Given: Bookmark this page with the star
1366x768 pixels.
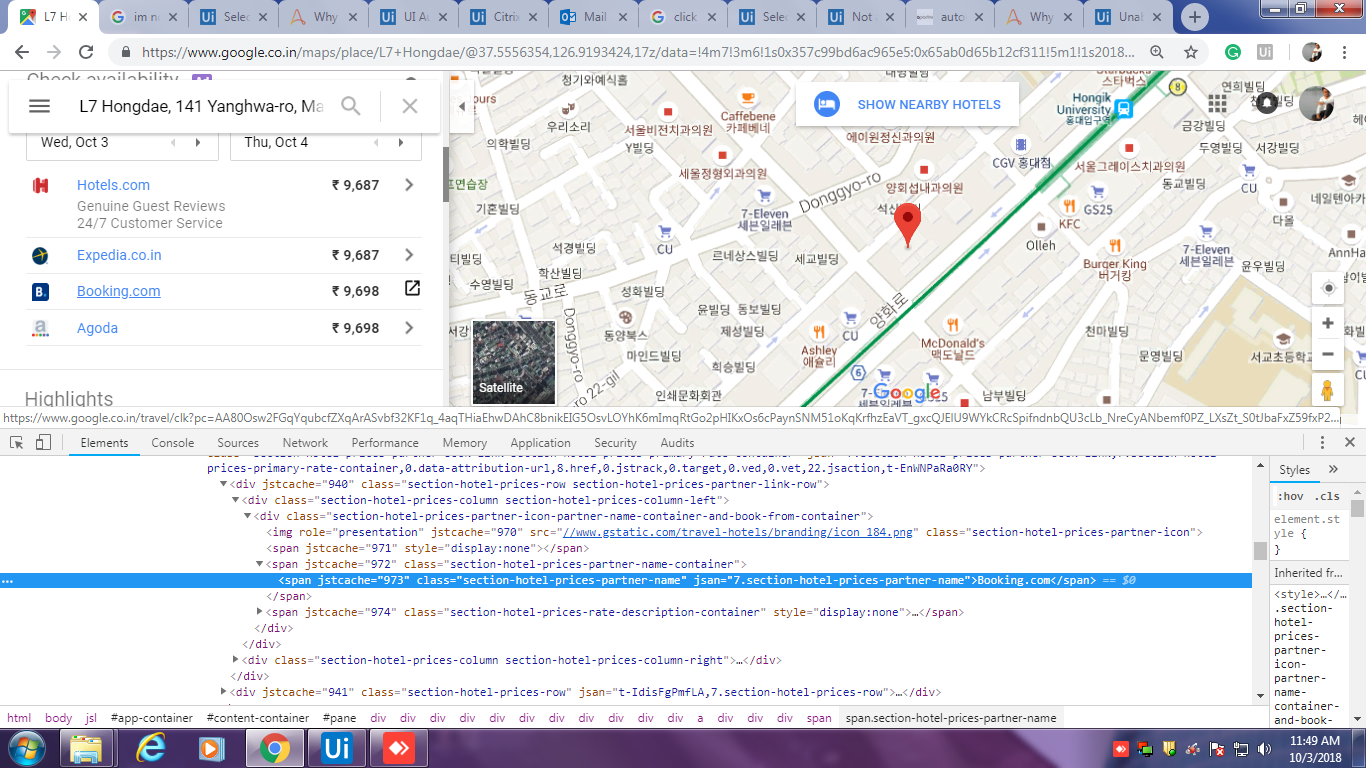Looking at the screenshot, I should 1191,52.
